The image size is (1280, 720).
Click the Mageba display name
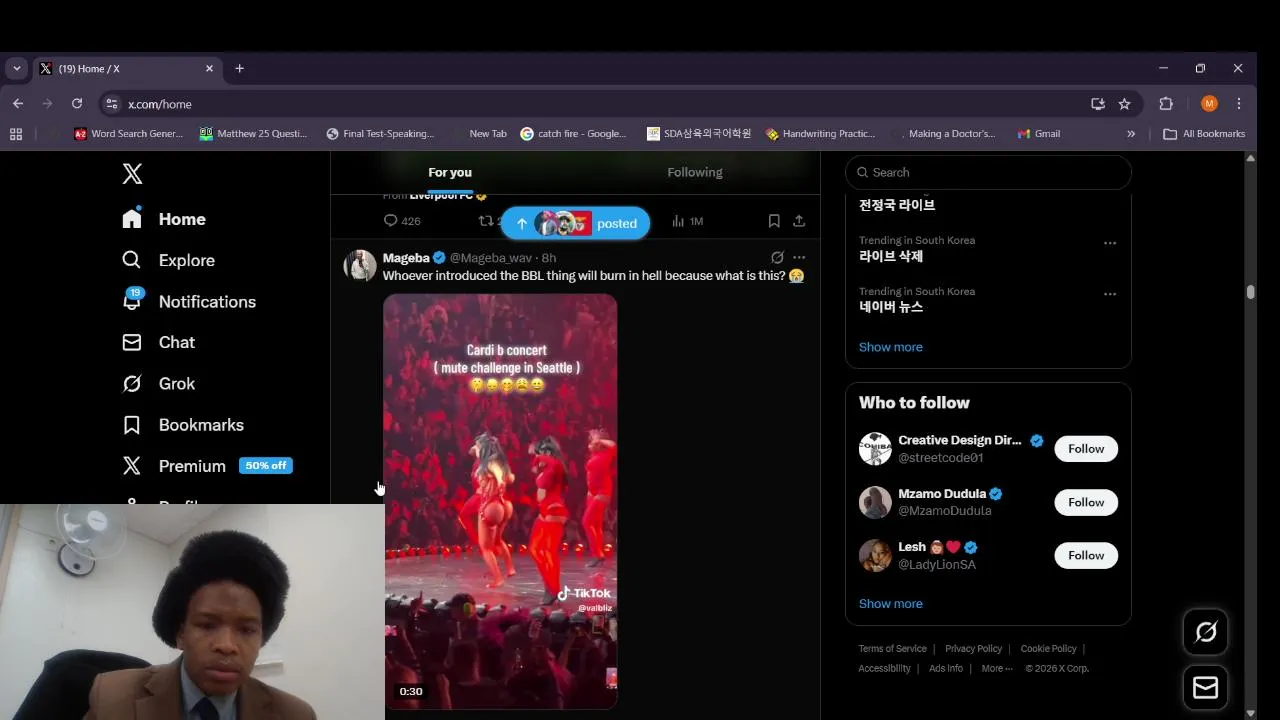(x=406, y=258)
